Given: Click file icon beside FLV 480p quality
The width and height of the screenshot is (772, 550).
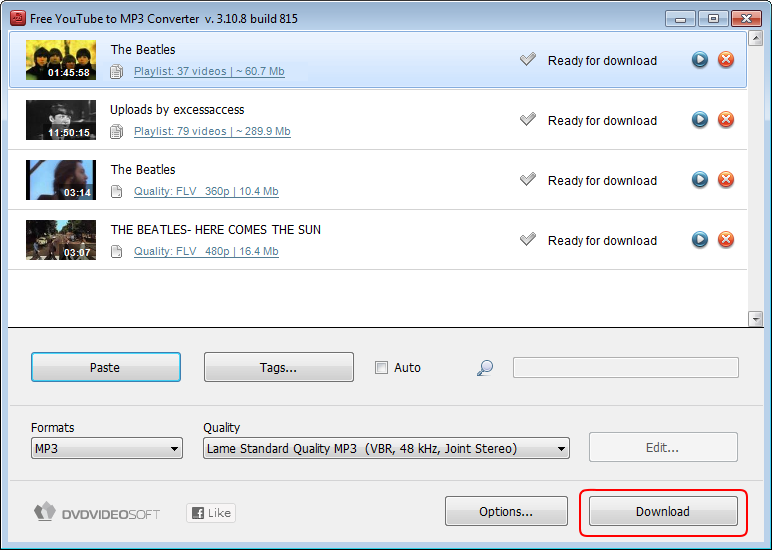Looking at the screenshot, I should 117,252.
